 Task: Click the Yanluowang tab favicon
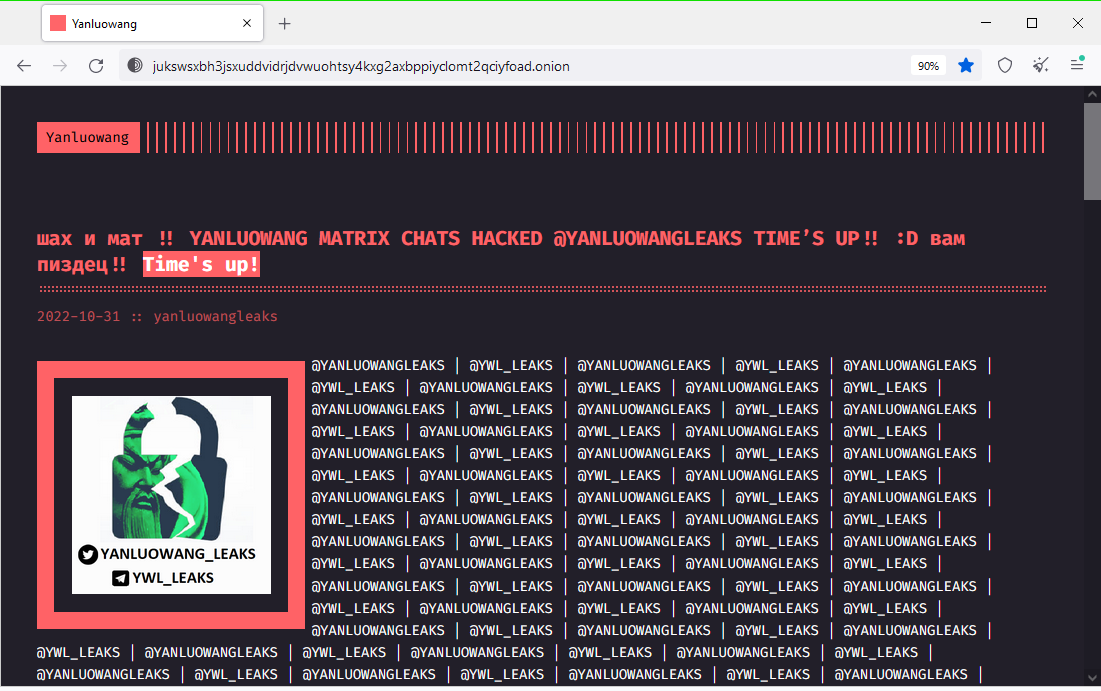(58, 23)
